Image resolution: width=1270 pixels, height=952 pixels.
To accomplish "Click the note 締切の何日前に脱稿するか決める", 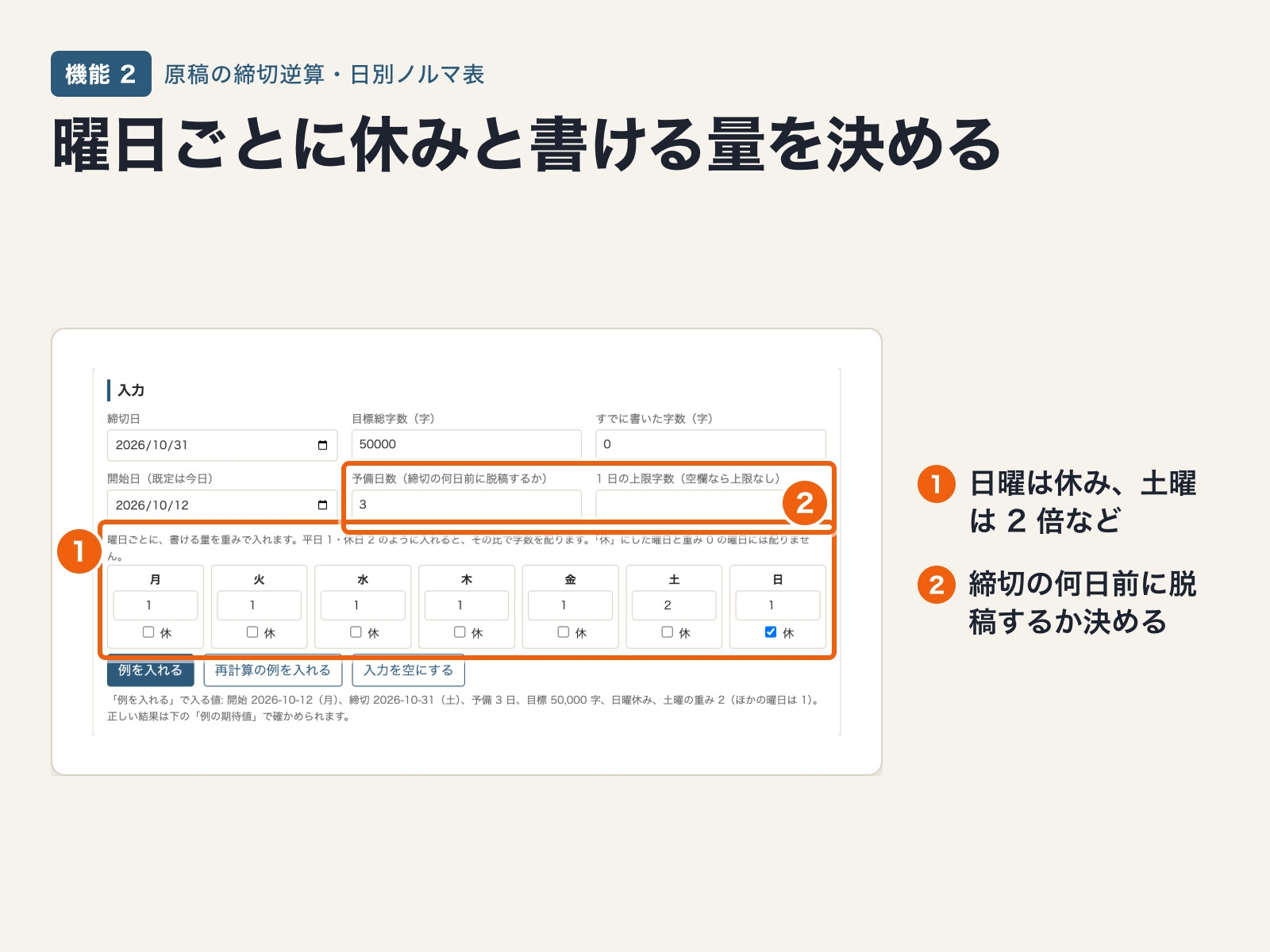I will tap(1083, 603).
